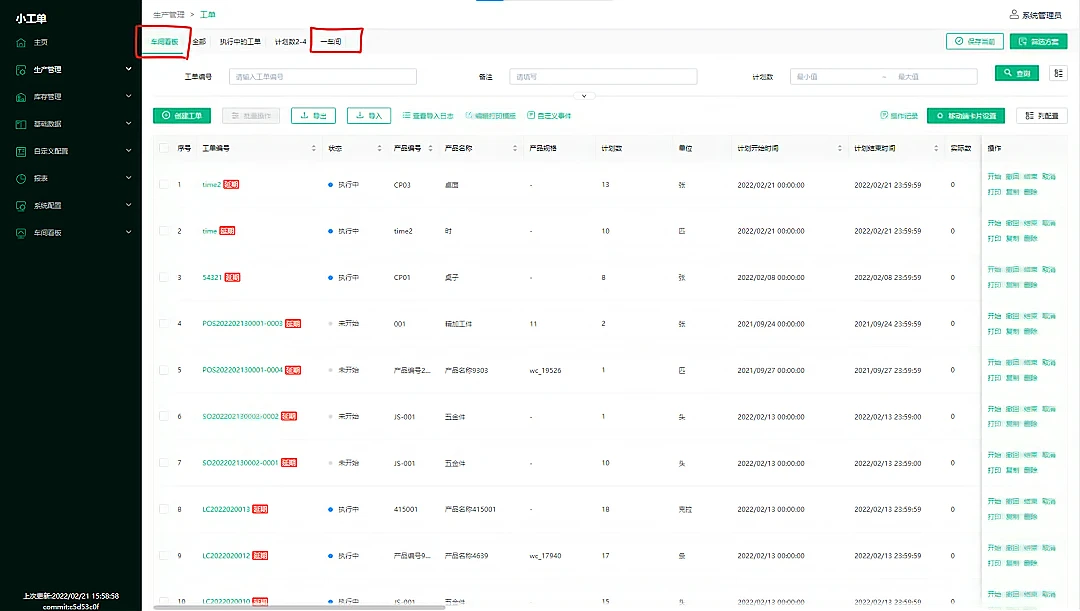The image size is (1080, 611).
Task: Open filter settings icon beside 查询 button
Action: pyautogui.click(x=1058, y=73)
